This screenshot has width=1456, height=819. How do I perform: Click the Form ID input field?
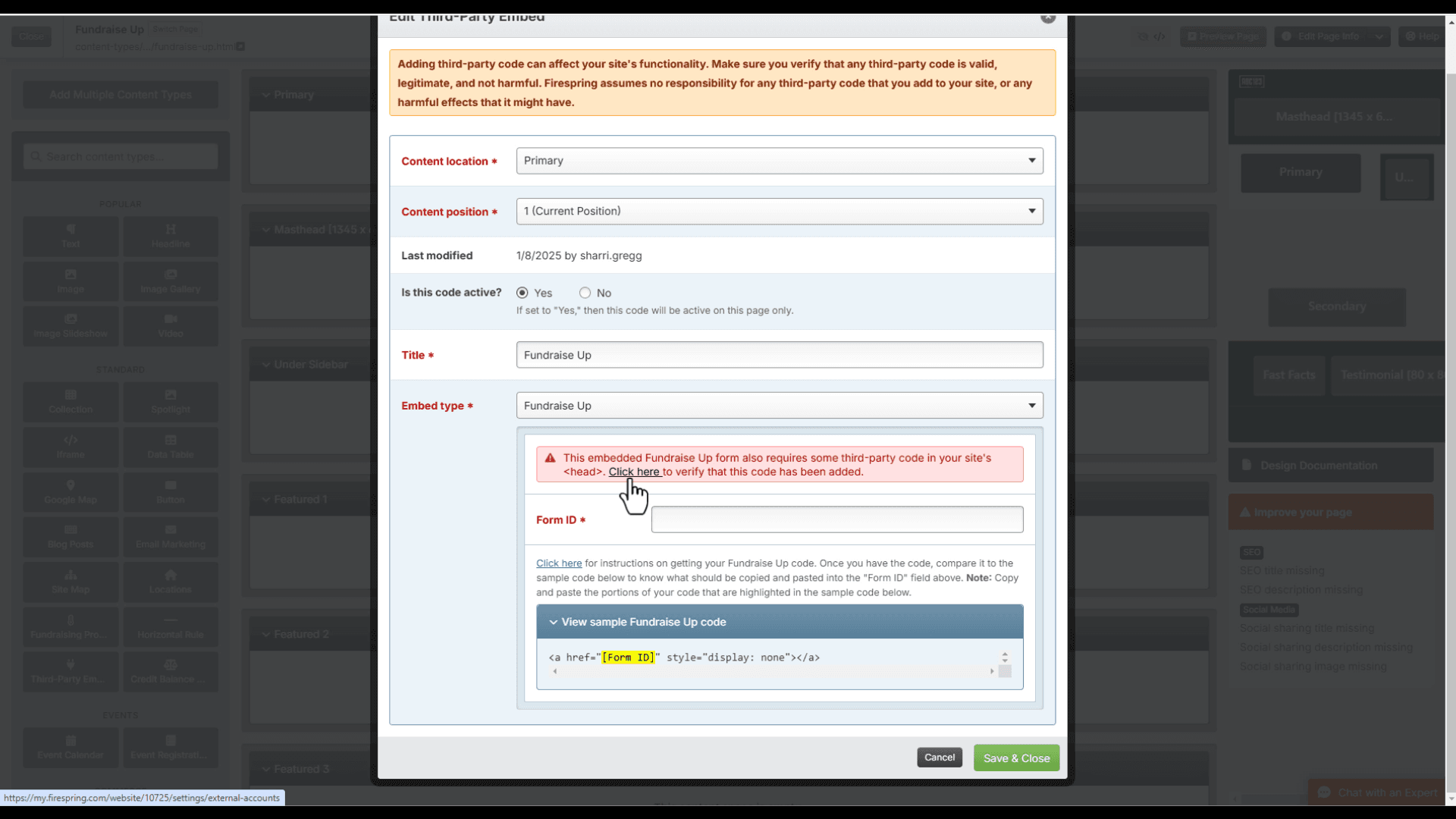(837, 519)
